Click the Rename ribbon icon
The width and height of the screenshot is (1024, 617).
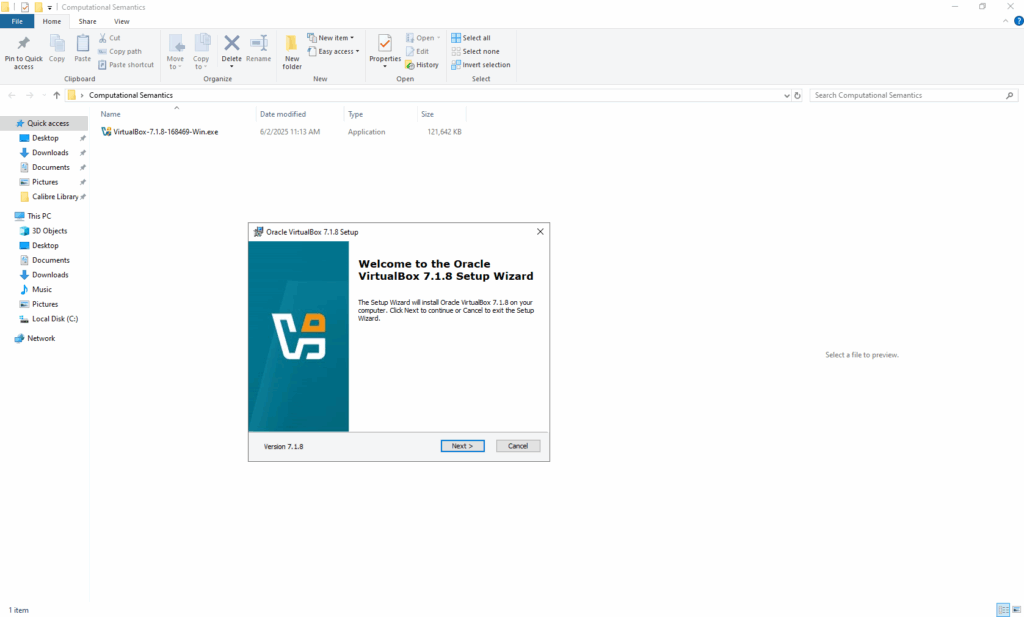pos(259,44)
